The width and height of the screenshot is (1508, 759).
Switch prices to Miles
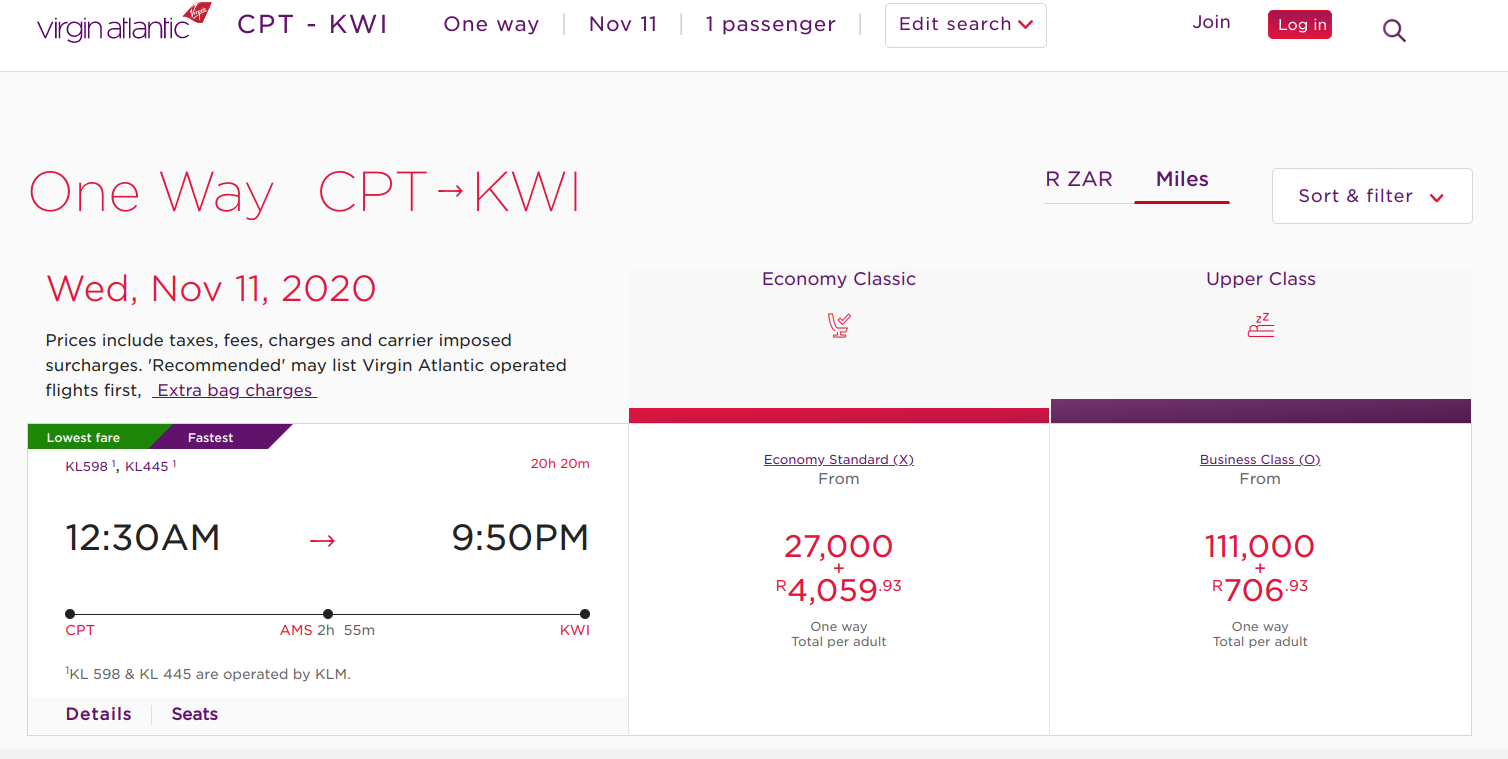click(1182, 180)
